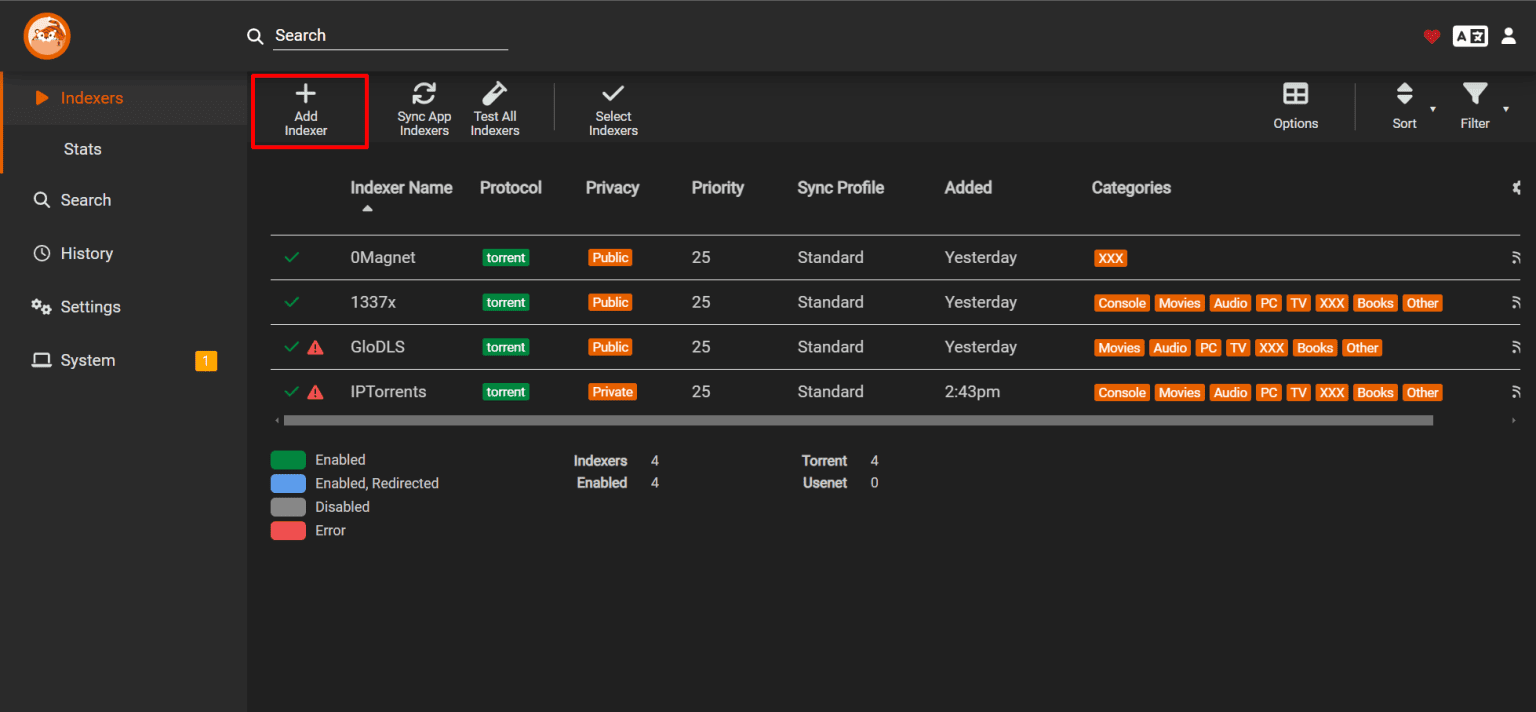1536x712 pixels.
Task: Open the Filter dropdown
Action: (x=1475, y=105)
